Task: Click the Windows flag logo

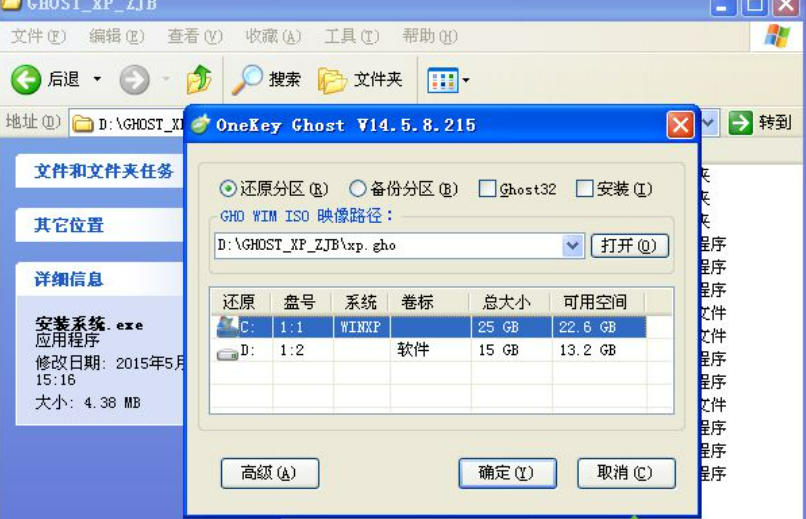Action: tap(777, 35)
